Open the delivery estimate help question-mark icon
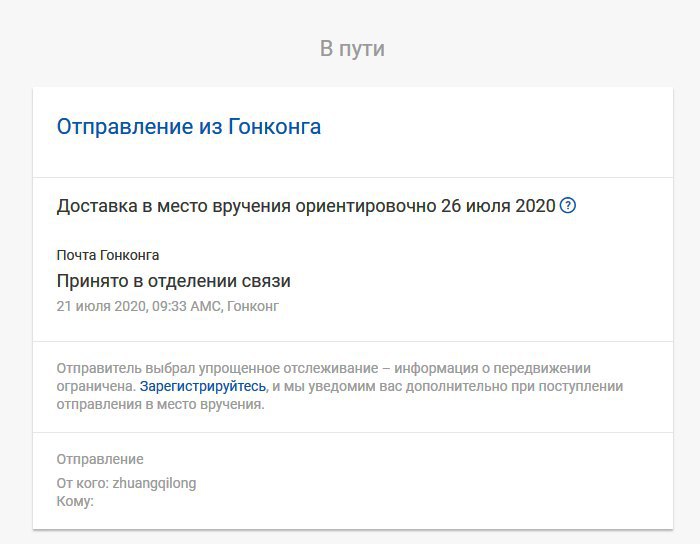The width and height of the screenshot is (700, 544). click(x=567, y=206)
